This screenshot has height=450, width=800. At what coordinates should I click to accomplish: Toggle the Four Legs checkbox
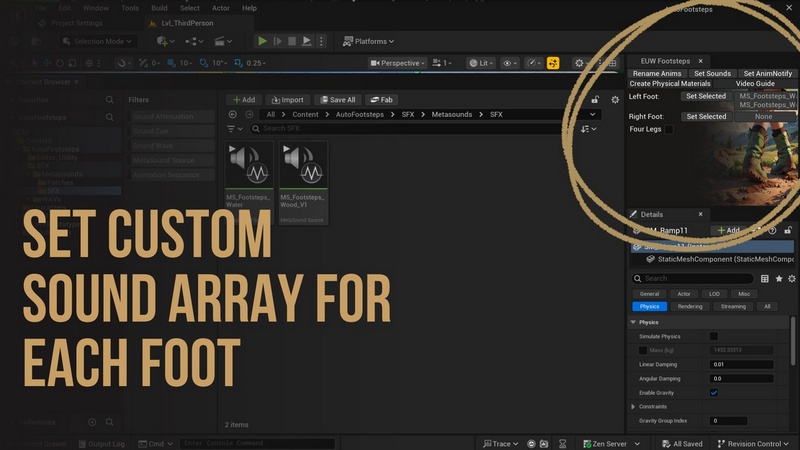(x=670, y=129)
